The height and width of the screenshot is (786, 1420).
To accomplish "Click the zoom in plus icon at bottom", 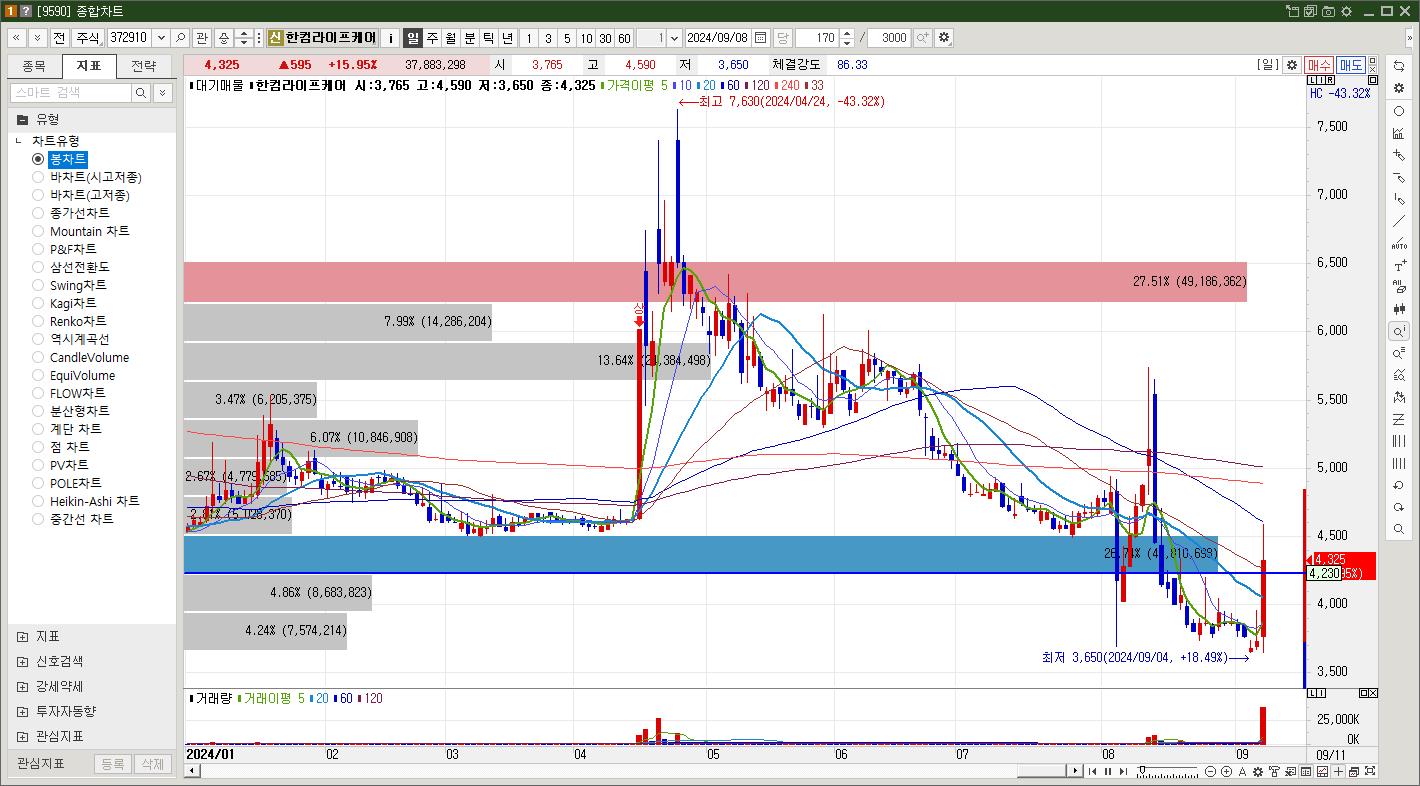I will coord(1226,771).
